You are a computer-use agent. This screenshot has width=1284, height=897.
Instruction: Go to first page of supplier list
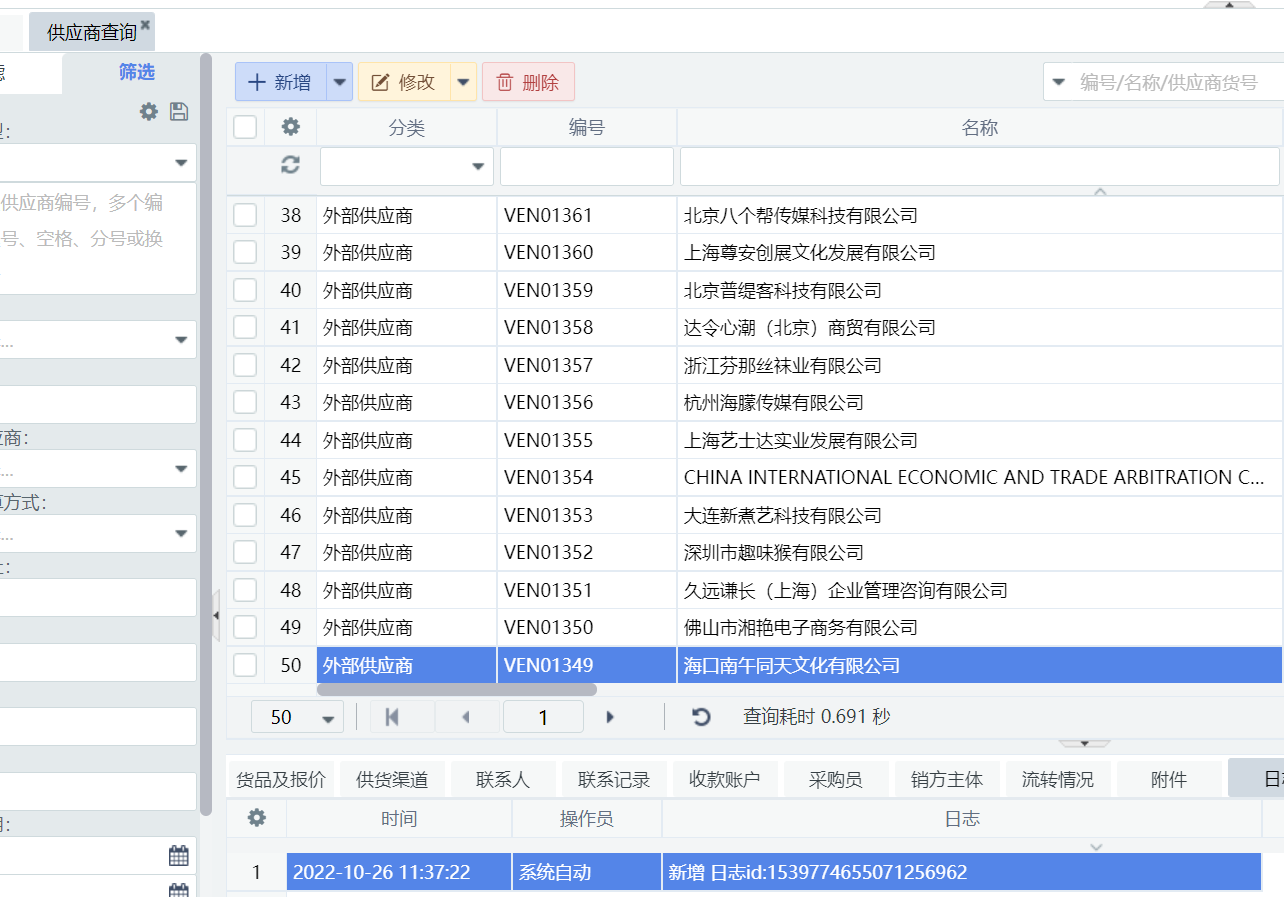click(x=392, y=717)
